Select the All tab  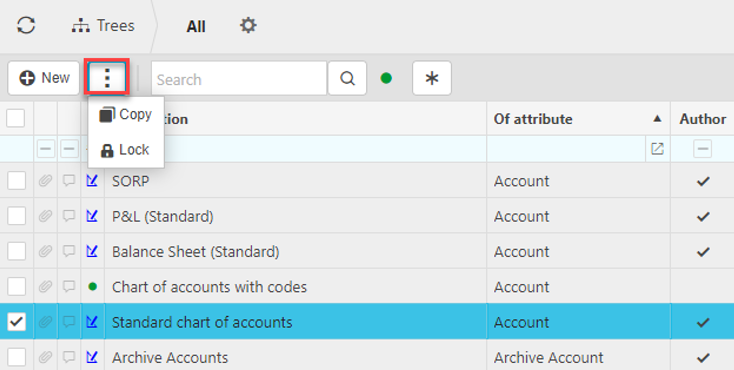pos(196,27)
